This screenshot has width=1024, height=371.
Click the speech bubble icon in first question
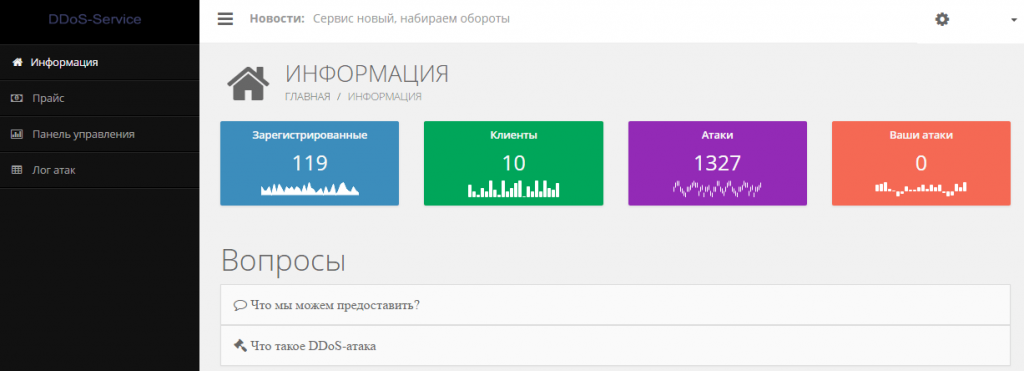pyautogui.click(x=240, y=305)
